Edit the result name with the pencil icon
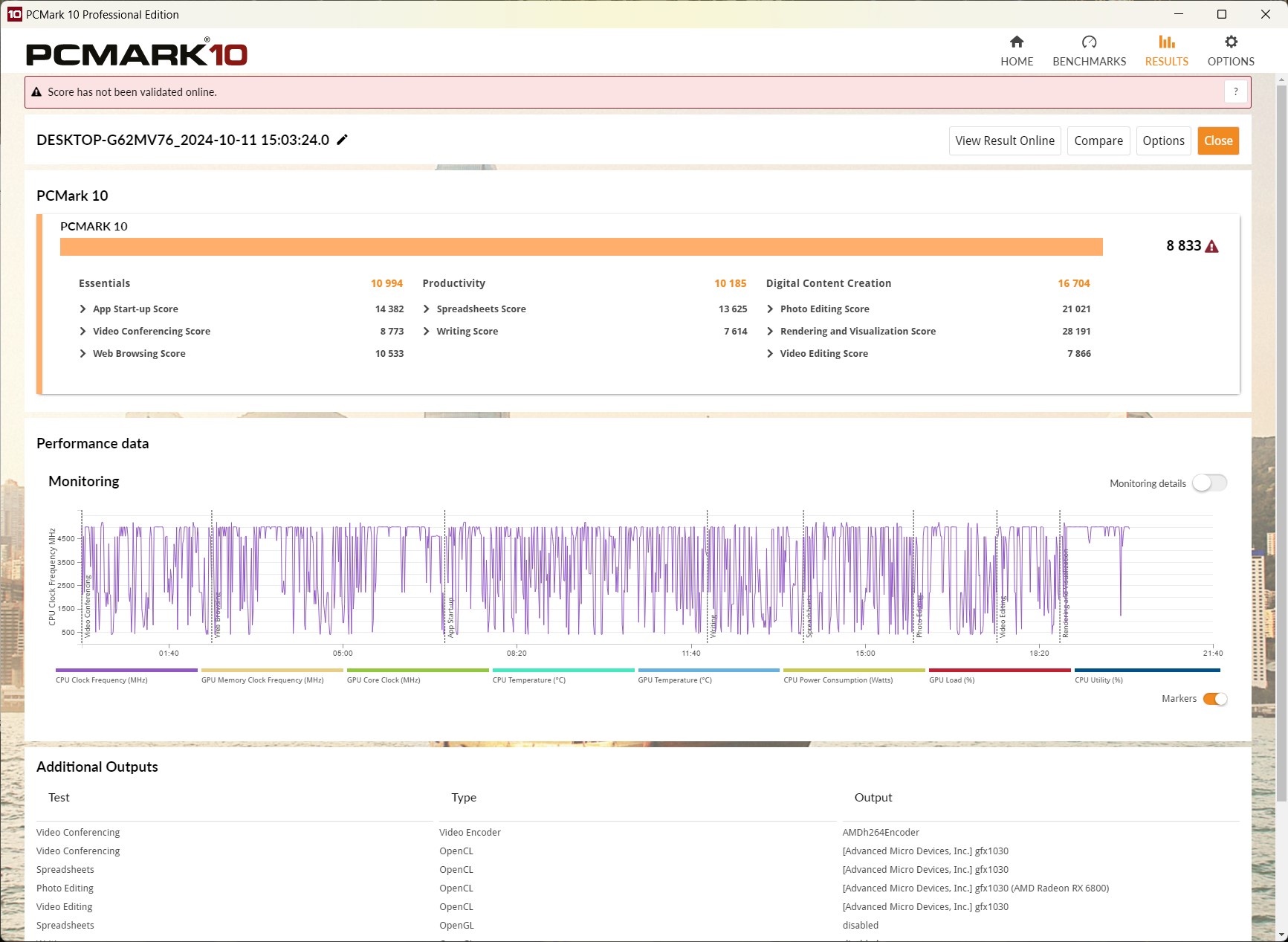The width and height of the screenshot is (1288, 942). click(x=342, y=140)
